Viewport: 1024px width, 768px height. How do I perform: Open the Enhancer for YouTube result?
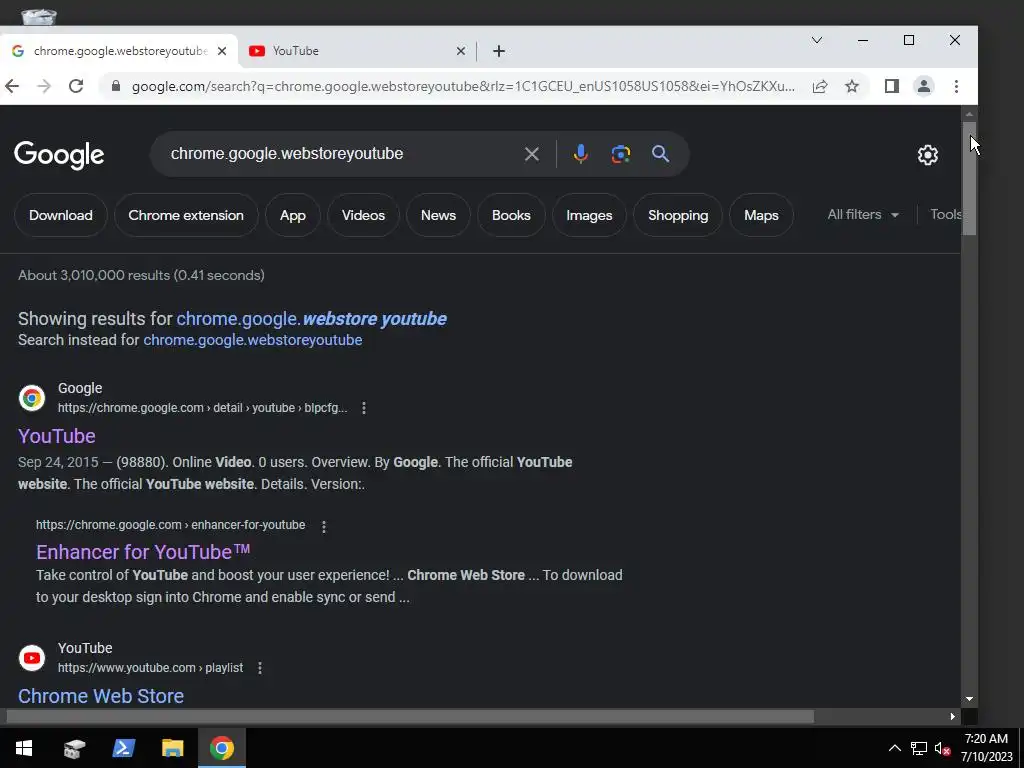coord(143,552)
